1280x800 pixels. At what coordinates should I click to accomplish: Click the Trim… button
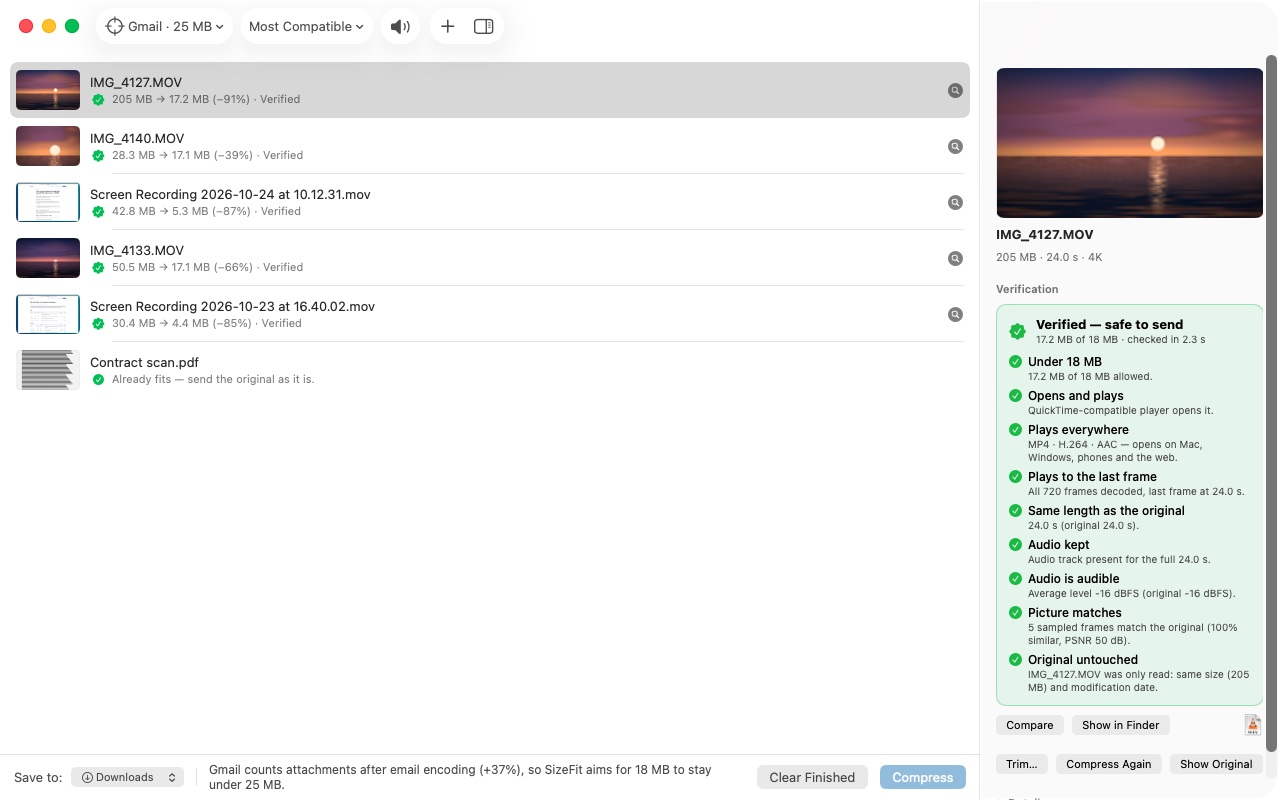(1022, 764)
